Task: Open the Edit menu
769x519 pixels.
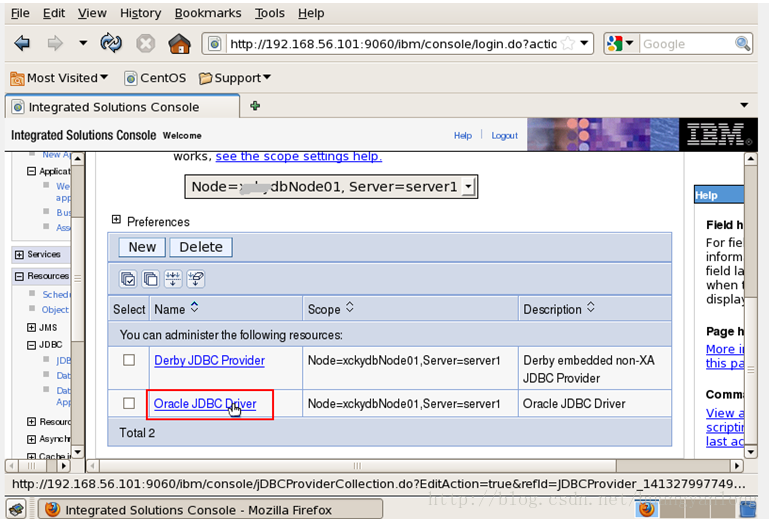Action: coord(53,13)
